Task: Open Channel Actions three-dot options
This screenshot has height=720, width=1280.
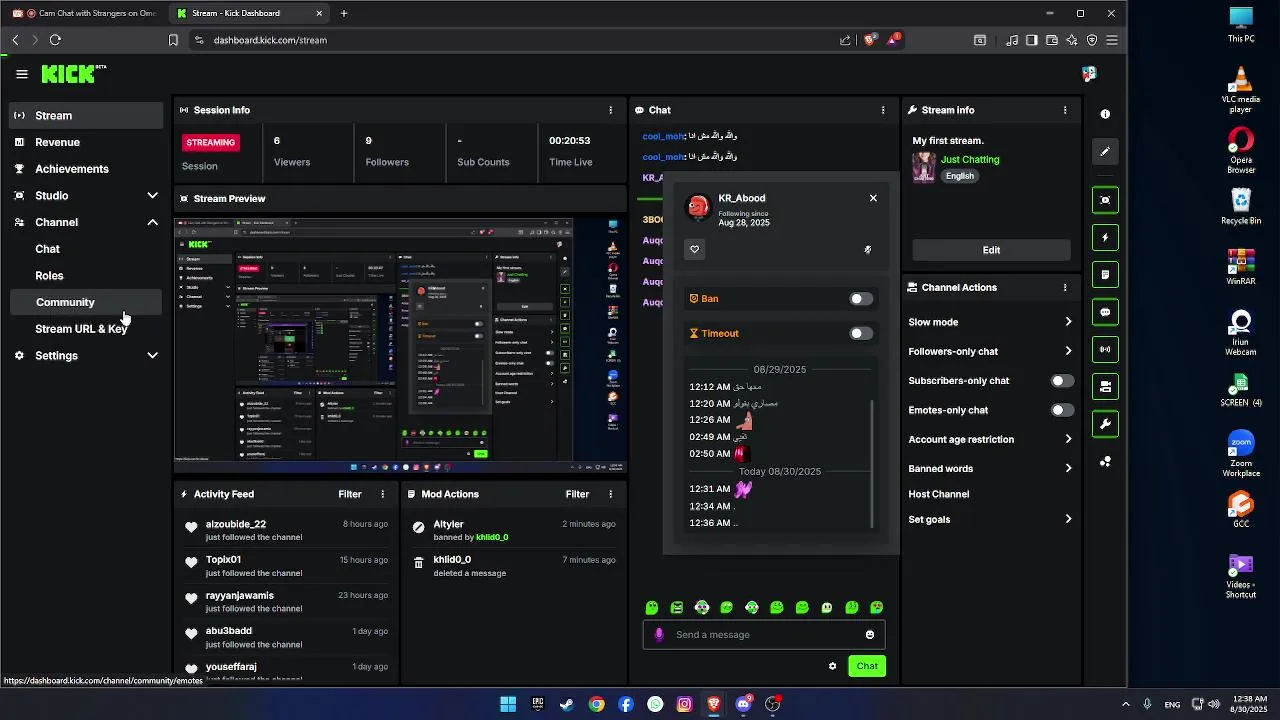Action: 1065,287
